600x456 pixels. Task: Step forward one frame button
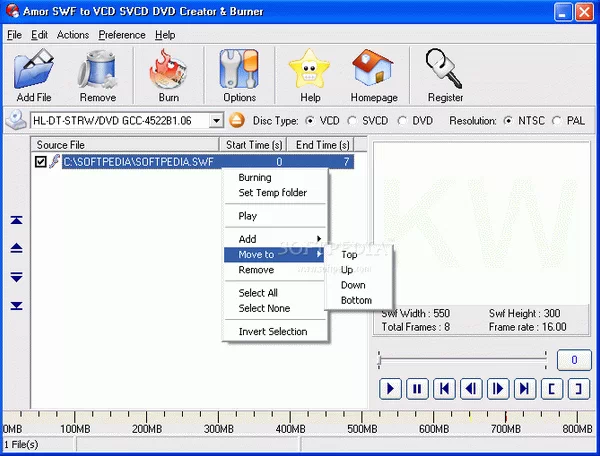[498, 389]
